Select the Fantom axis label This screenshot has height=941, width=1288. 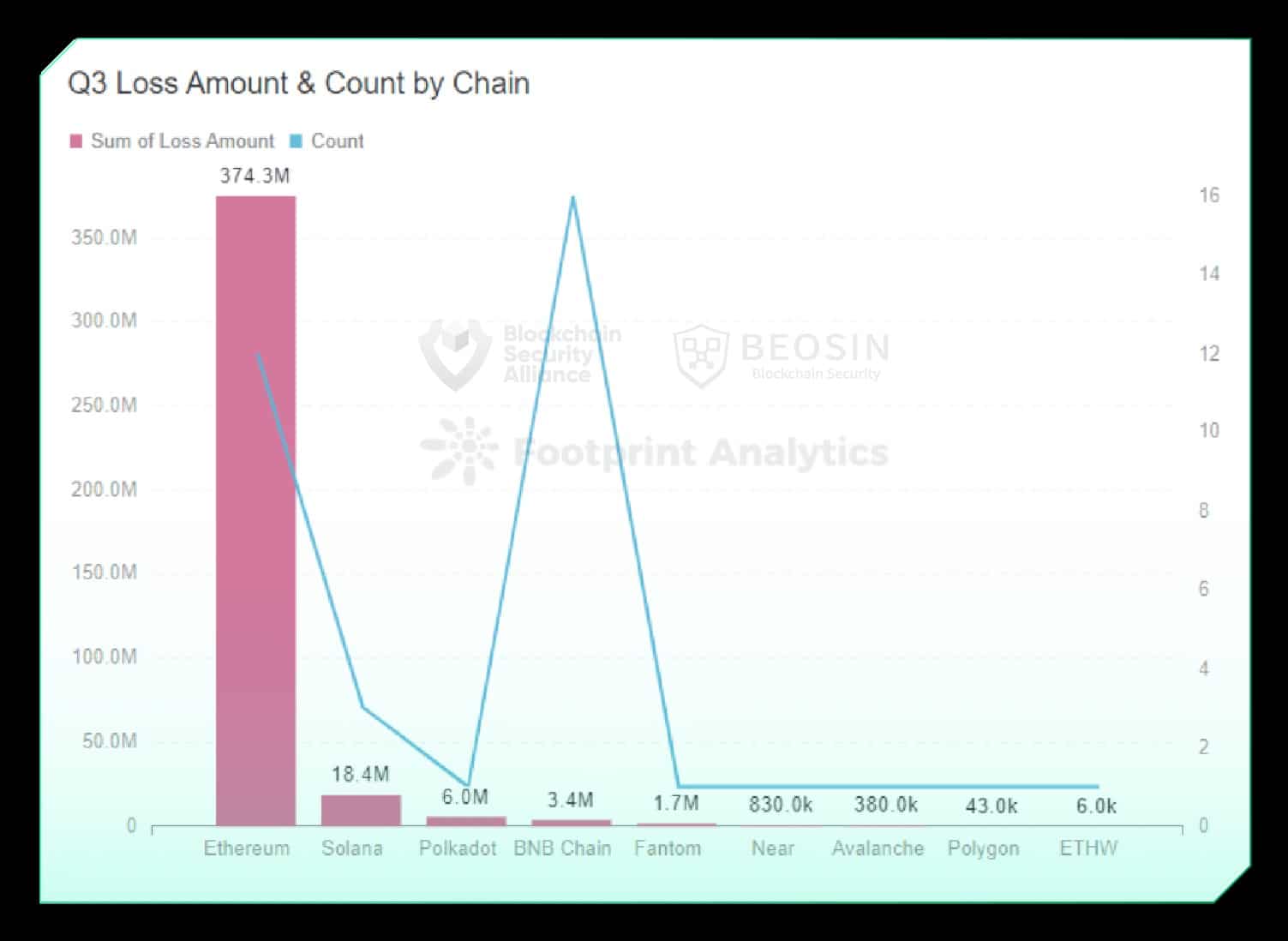coord(668,848)
